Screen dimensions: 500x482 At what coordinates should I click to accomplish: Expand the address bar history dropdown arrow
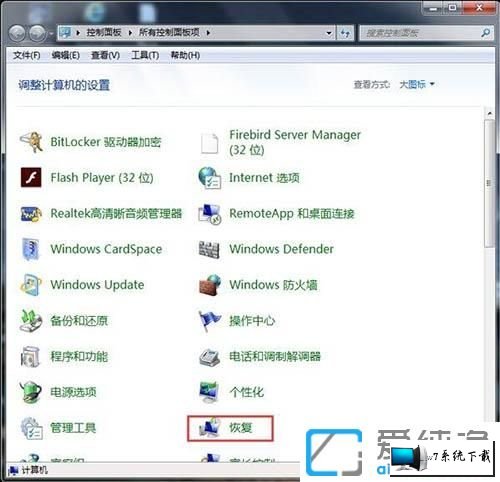click(x=329, y=33)
